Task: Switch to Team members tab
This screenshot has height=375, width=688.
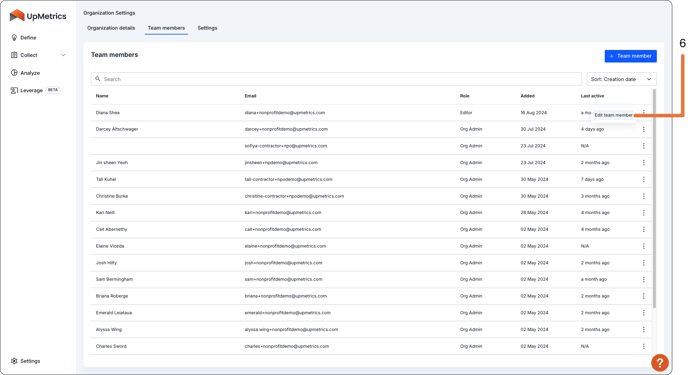Action: point(166,28)
